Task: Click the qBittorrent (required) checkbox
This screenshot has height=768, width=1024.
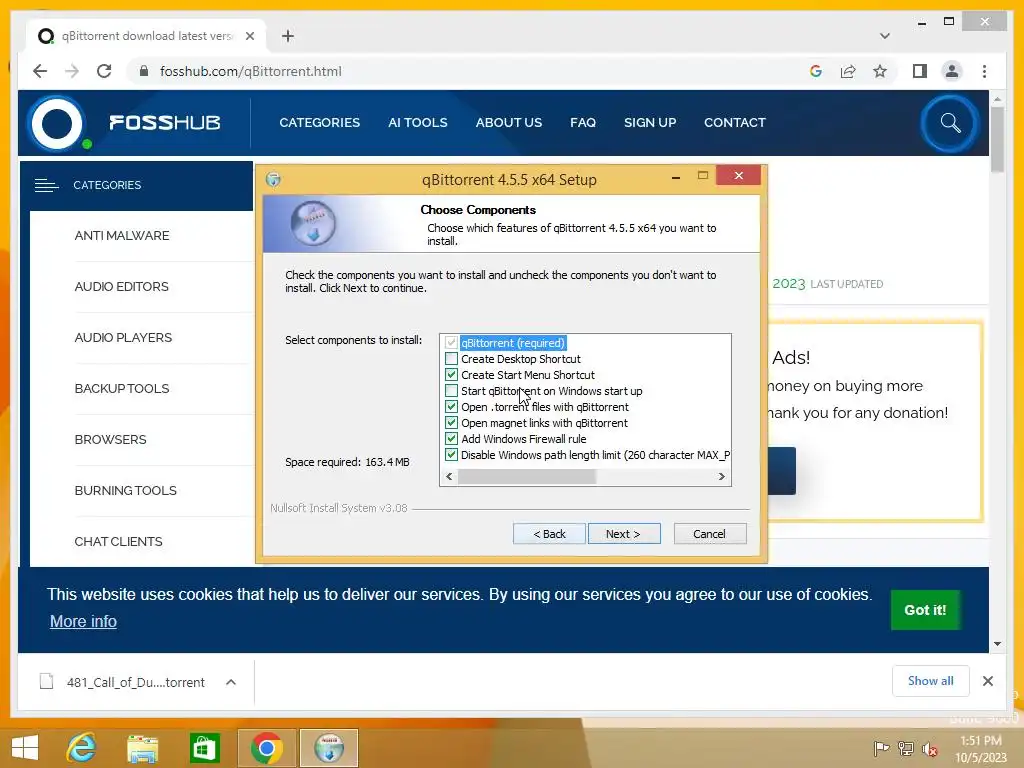Action: [x=451, y=343]
